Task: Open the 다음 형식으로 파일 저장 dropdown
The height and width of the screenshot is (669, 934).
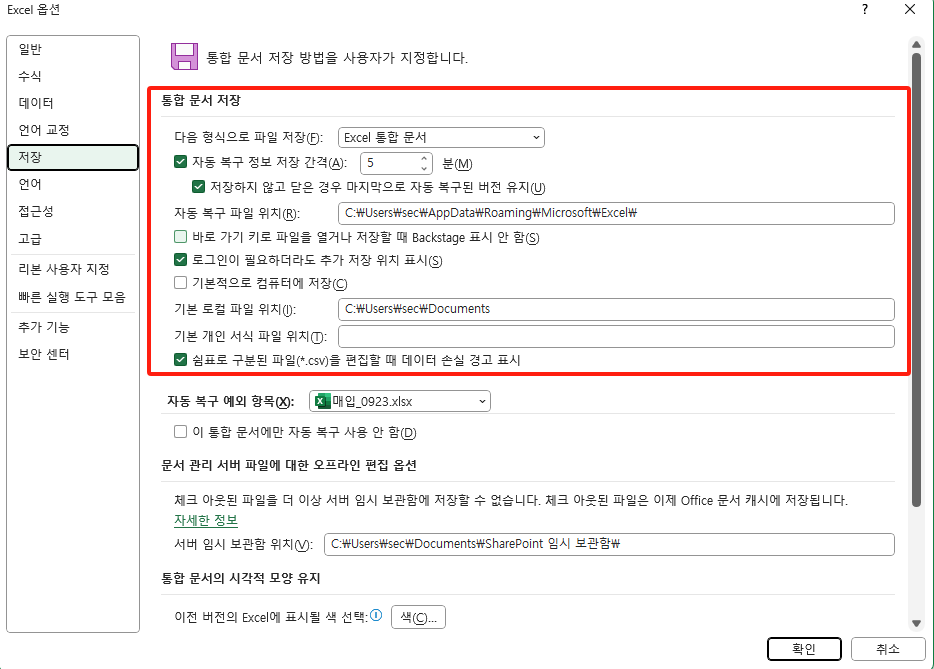Action: click(x=441, y=138)
